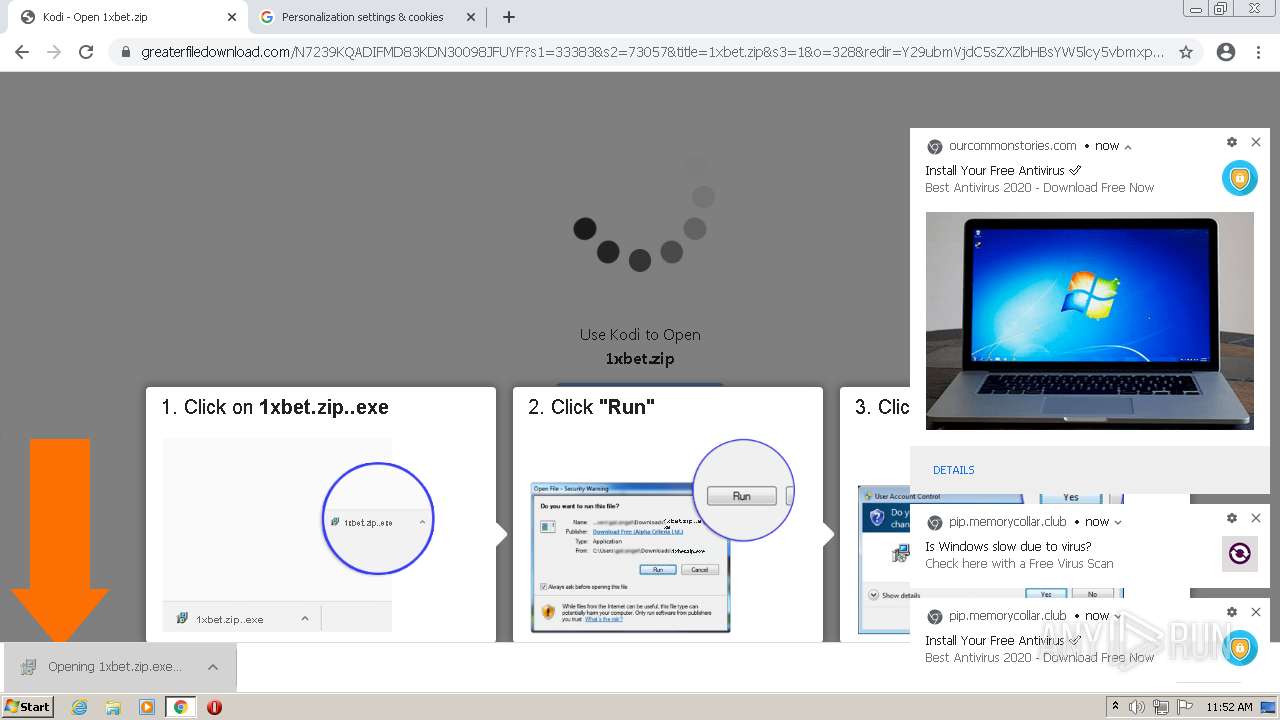Image resolution: width=1280 pixels, height=720 pixels.
Task: Click the step 2 'Run' instruction card
Action: (668, 514)
